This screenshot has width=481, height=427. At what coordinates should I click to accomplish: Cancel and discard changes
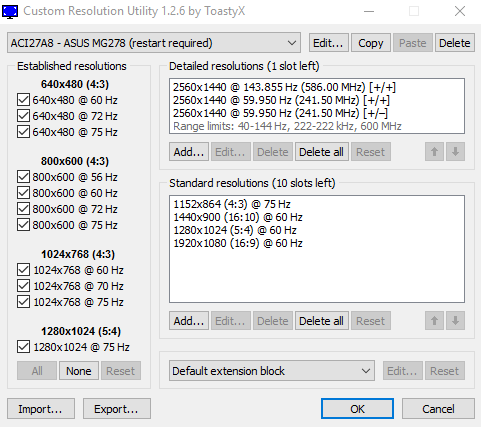(x=438, y=409)
